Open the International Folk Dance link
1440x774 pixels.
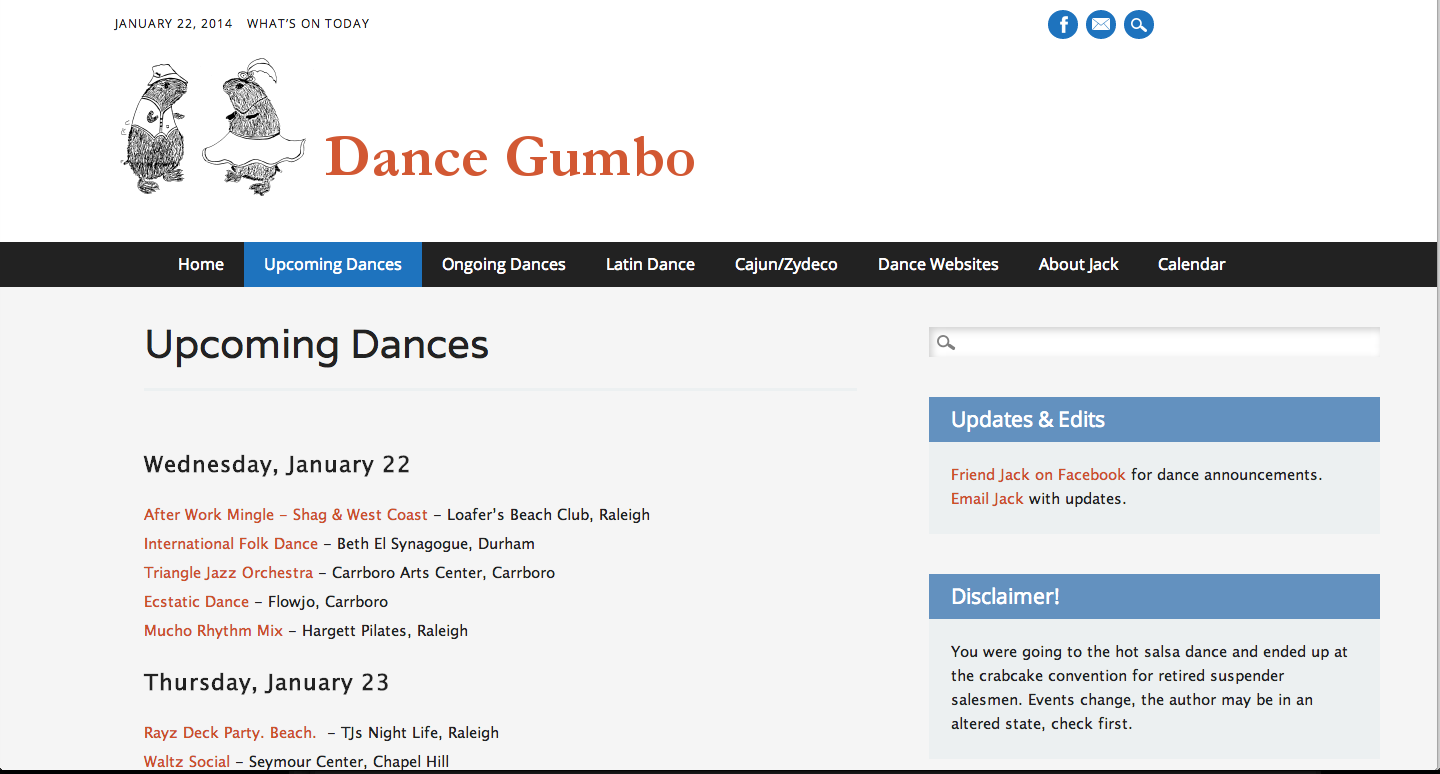[231, 544]
